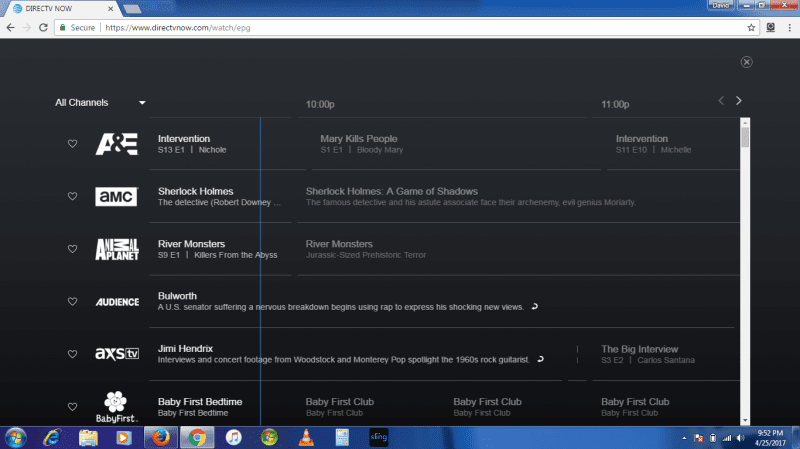Select the Jimi Hendrix program title
The width and height of the screenshot is (800, 449).
(x=185, y=348)
